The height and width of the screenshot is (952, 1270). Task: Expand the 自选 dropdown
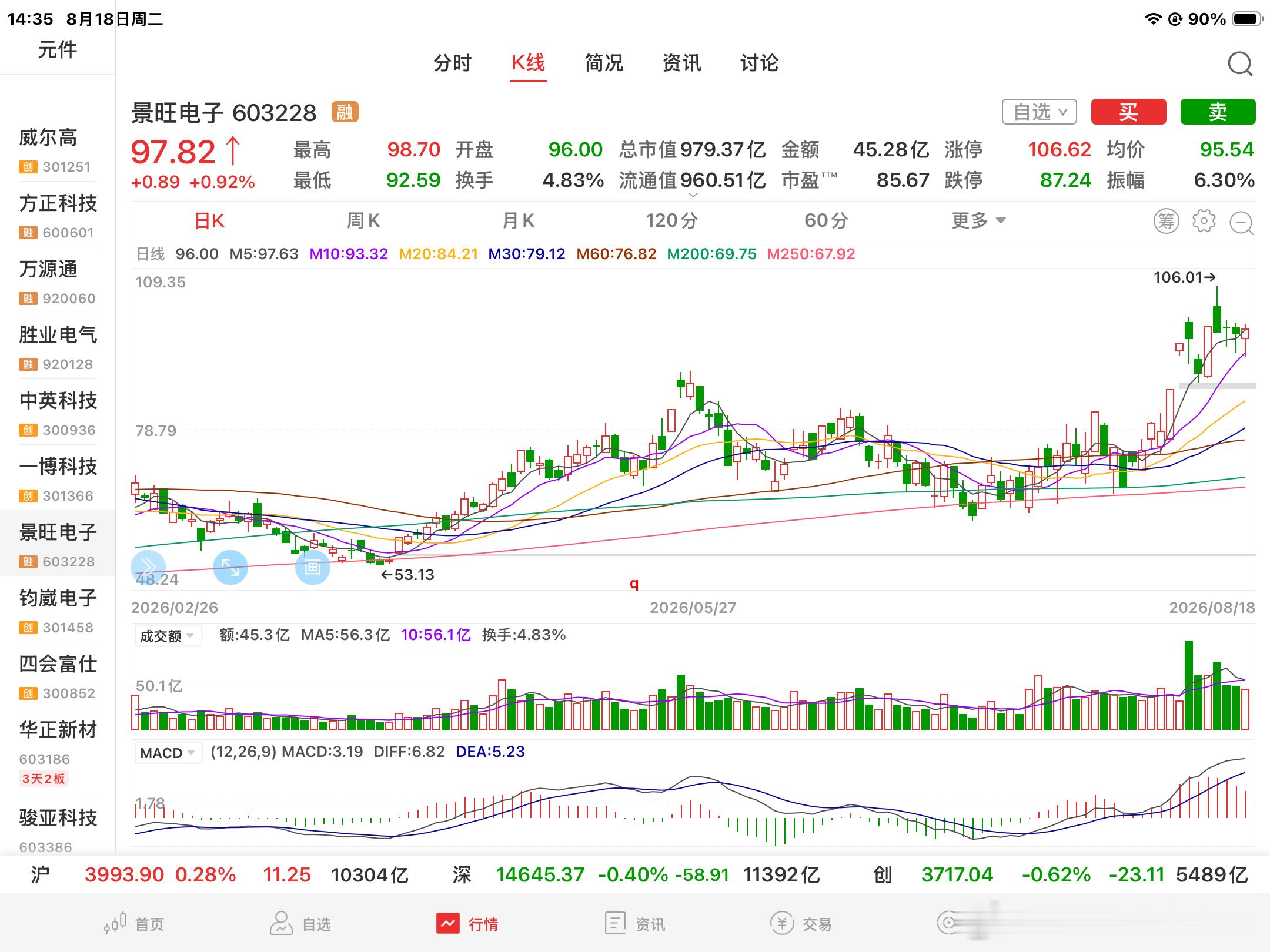point(1039,112)
